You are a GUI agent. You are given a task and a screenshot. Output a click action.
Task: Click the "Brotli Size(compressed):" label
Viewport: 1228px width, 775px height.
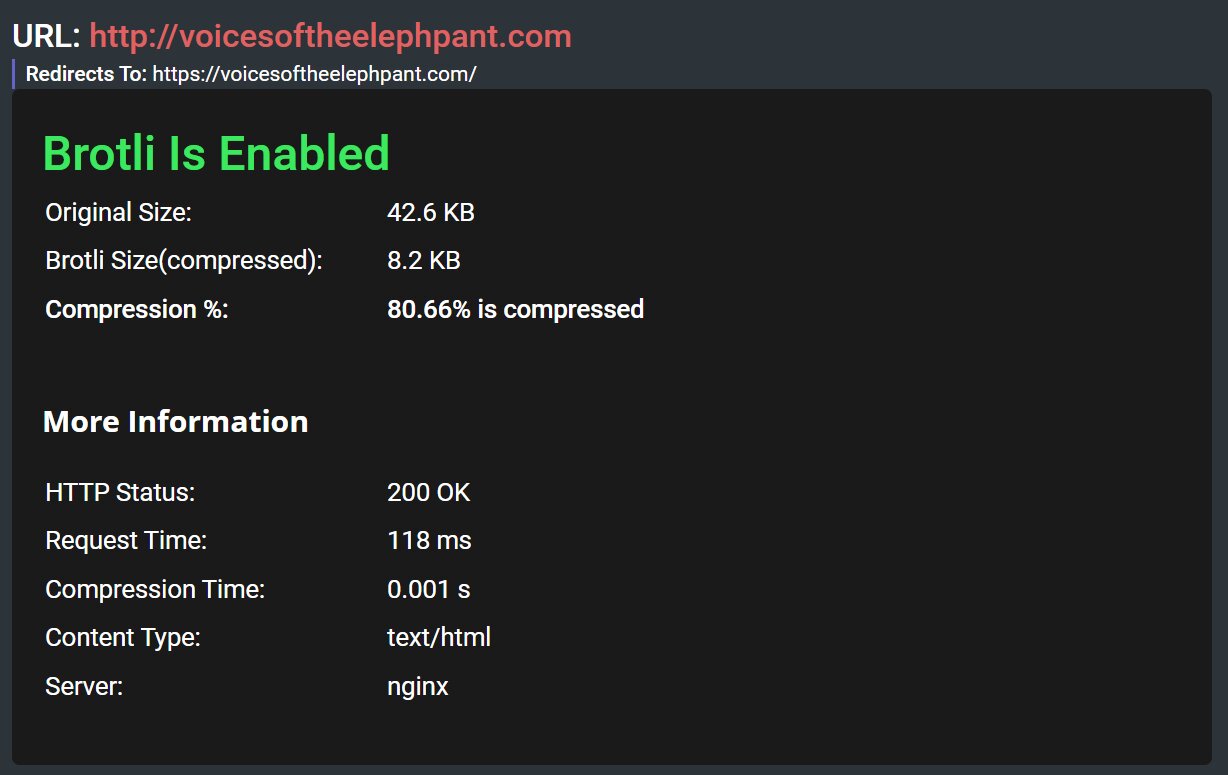(184, 261)
